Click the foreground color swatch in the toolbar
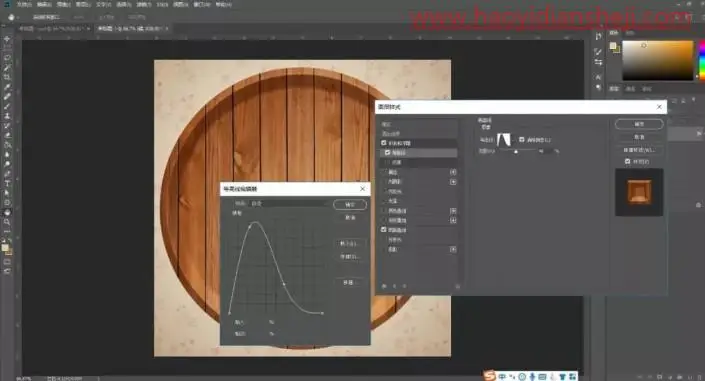705x381 pixels. click(x=5, y=247)
